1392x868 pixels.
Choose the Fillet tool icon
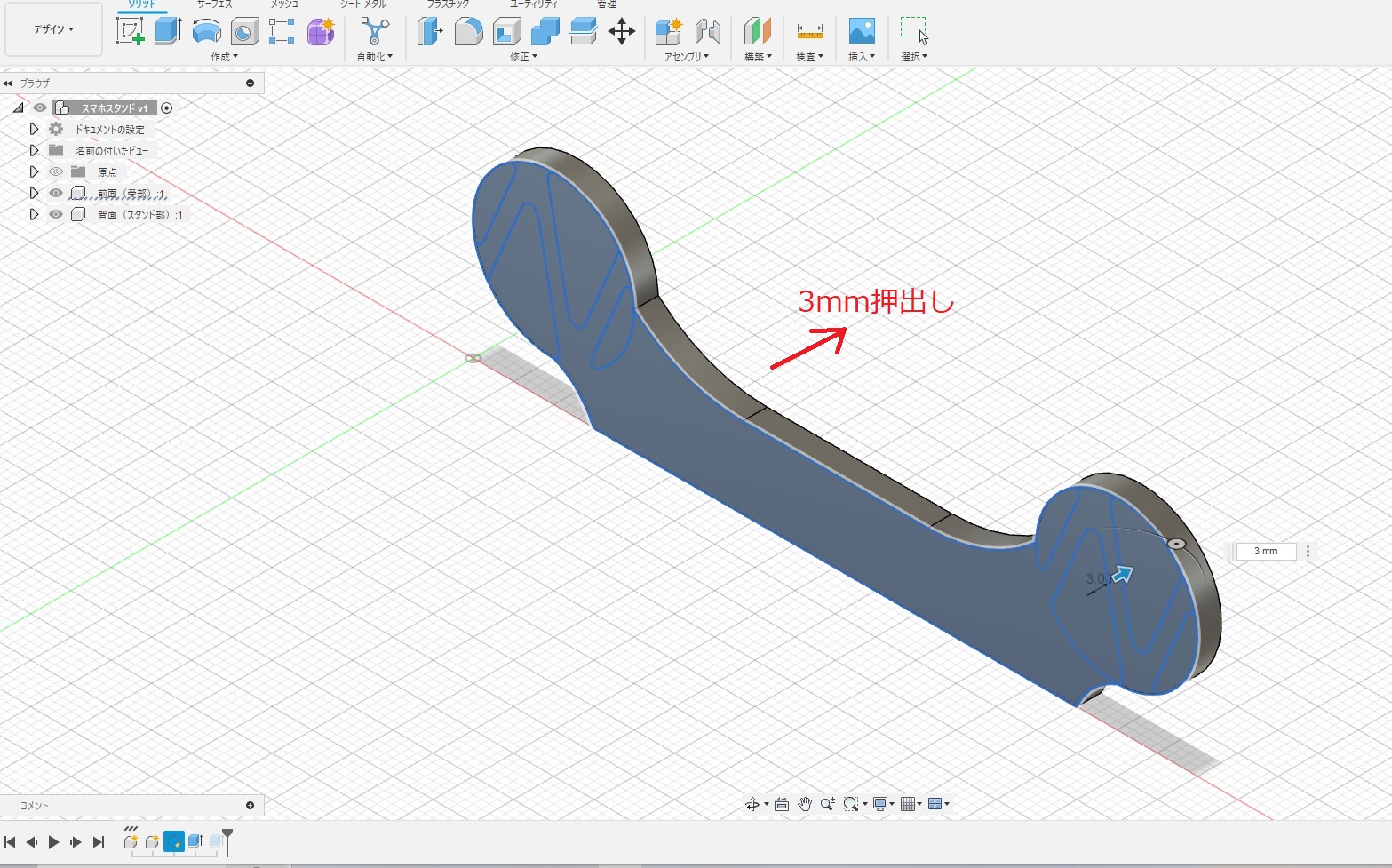coord(468,32)
